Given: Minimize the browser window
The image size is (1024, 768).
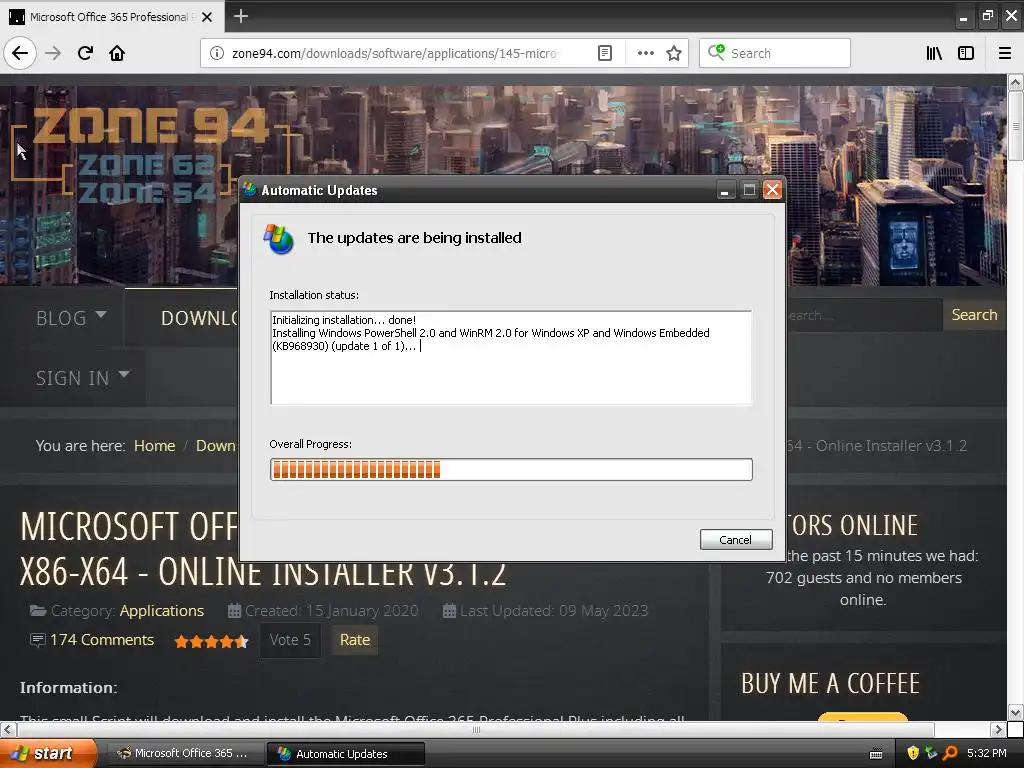Looking at the screenshot, I should coord(963,17).
